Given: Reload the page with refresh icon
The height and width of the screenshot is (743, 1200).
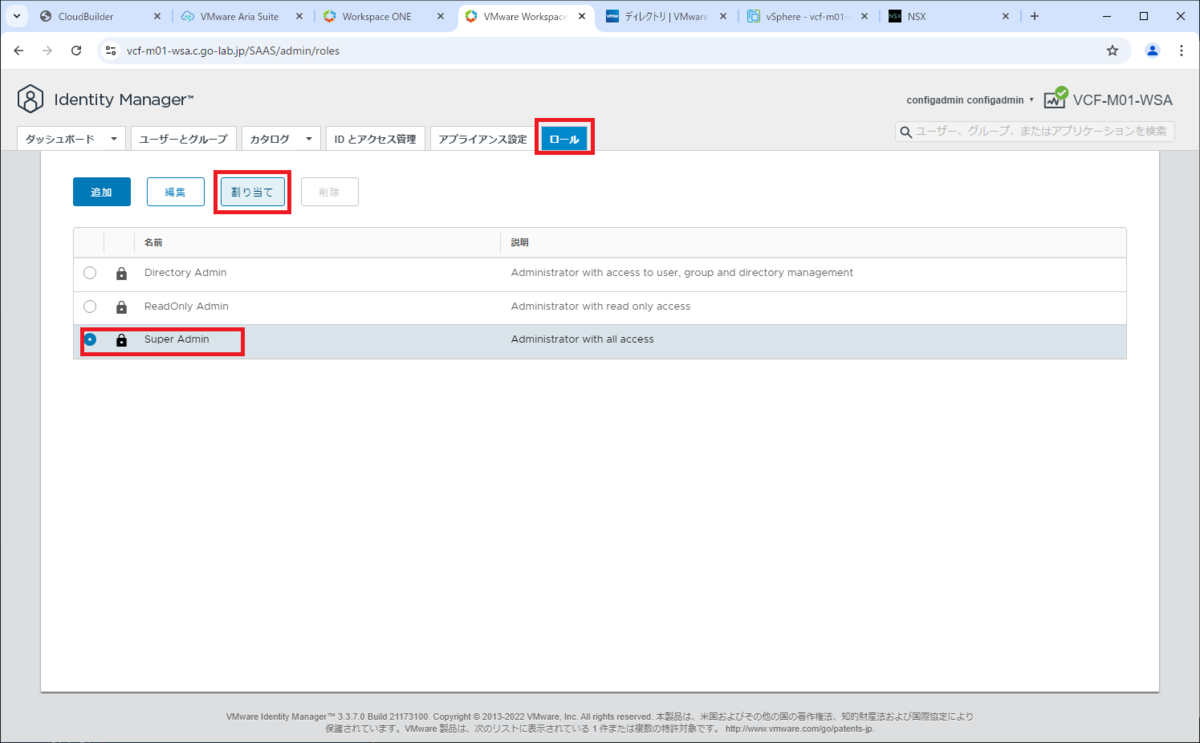Looking at the screenshot, I should pyautogui.click(x=76, y=50).
